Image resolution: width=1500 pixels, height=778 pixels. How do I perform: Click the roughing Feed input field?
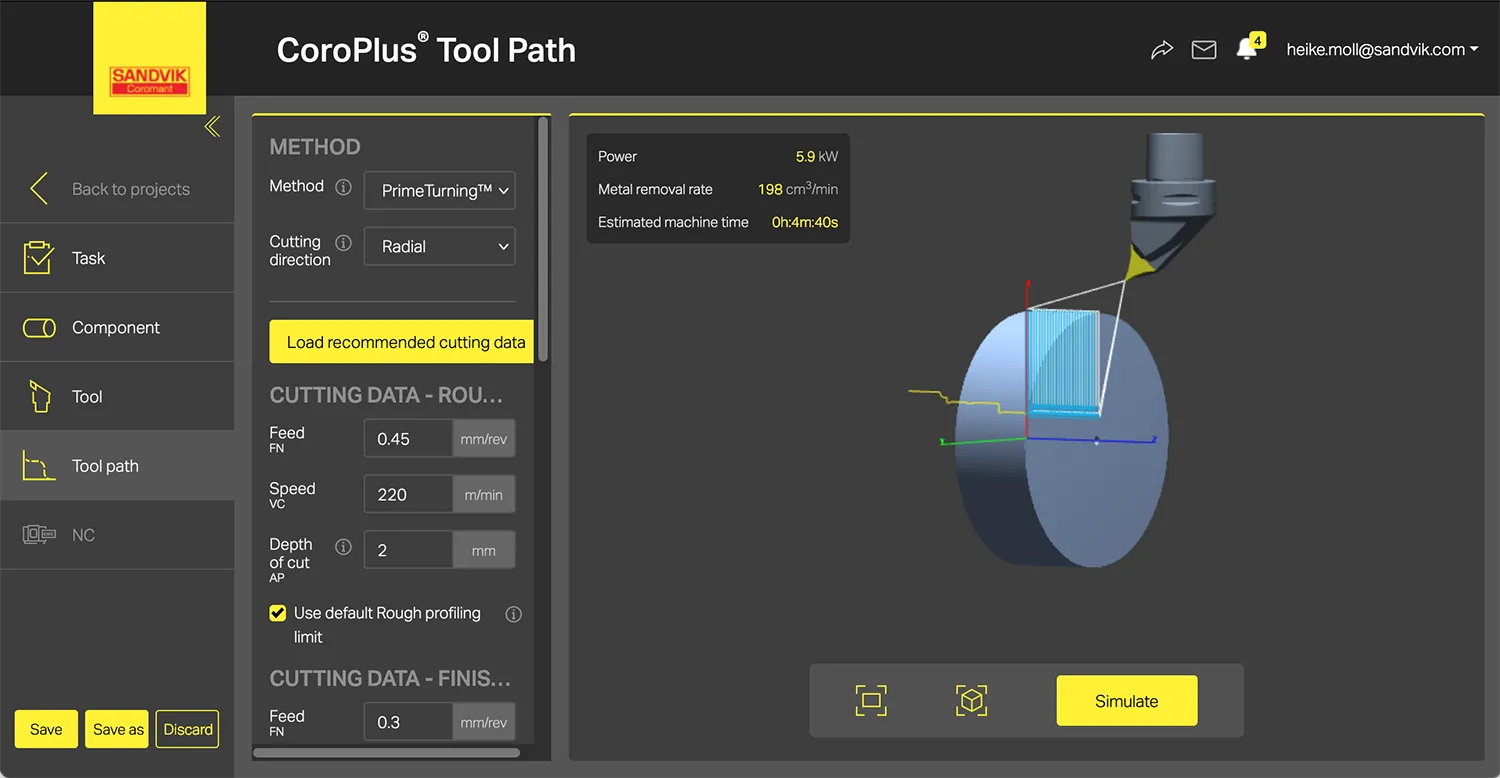tap(408, 439)
